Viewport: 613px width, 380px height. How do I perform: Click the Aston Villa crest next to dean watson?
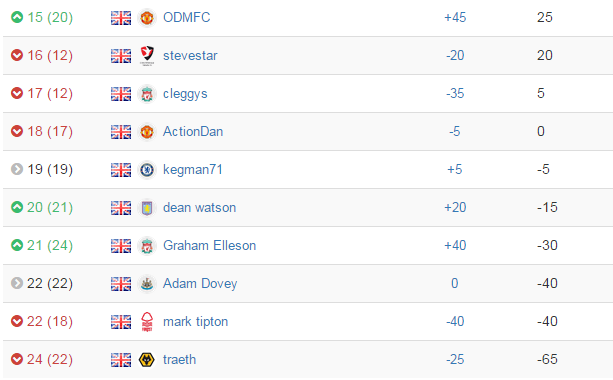(147, 208)
